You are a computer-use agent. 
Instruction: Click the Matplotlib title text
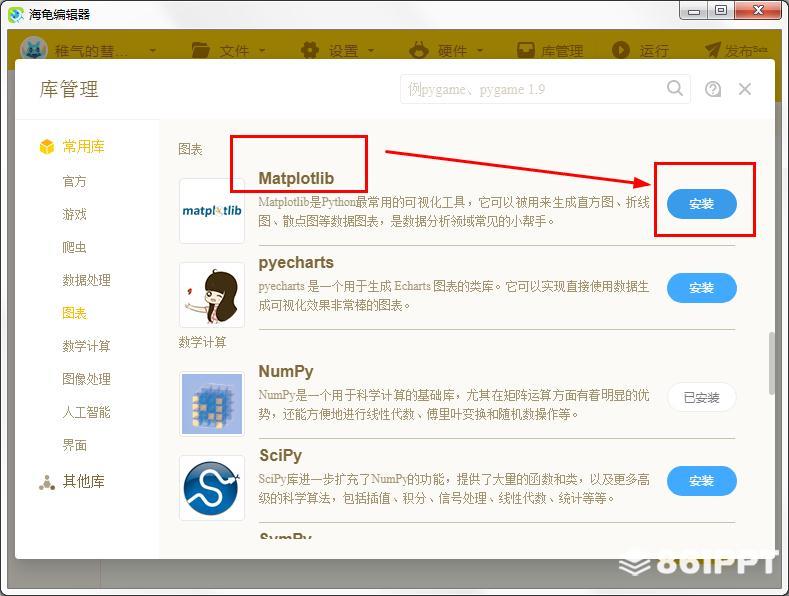pos(296,178)
